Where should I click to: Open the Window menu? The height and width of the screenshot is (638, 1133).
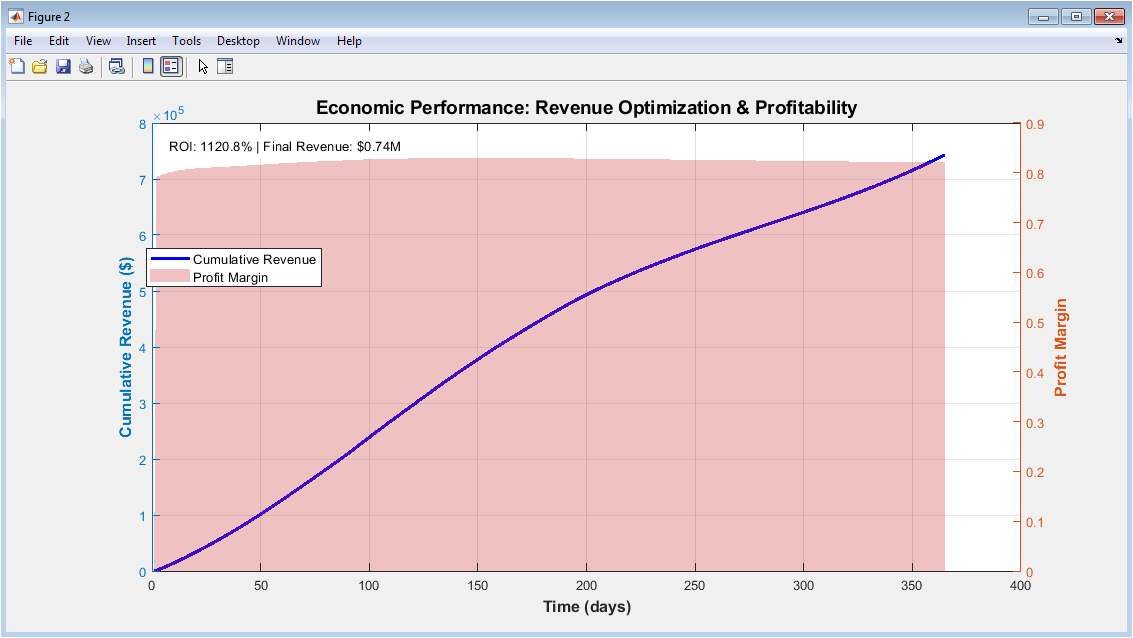point(298,41)
